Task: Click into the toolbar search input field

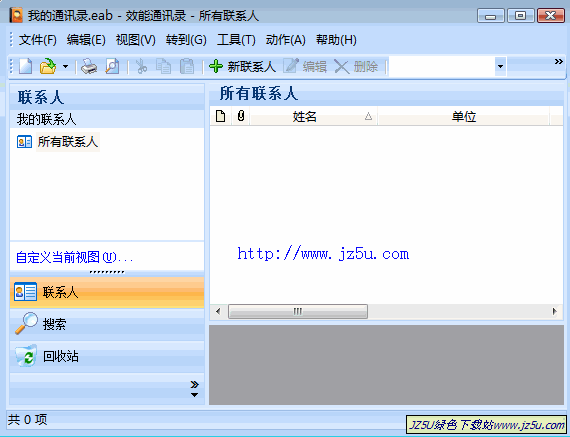Action: (x=442, y=67)
